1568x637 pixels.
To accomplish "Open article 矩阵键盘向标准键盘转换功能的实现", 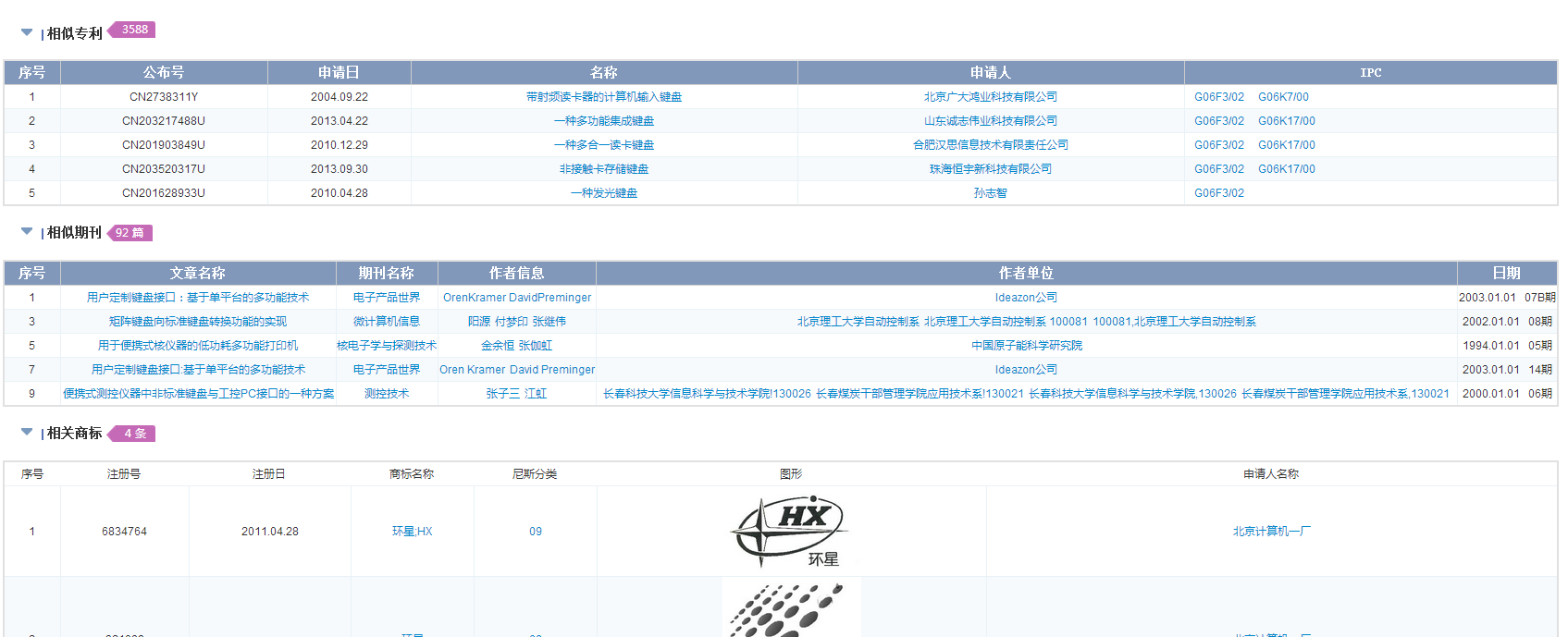I will (197, 322).
